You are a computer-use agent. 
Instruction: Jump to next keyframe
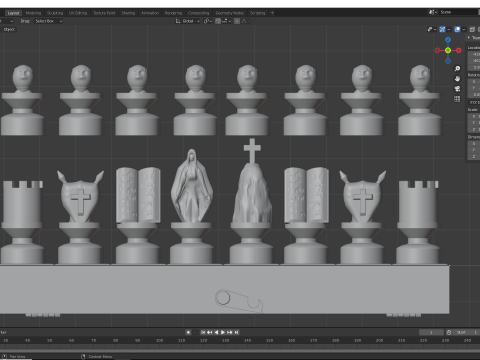click(229, 332)
